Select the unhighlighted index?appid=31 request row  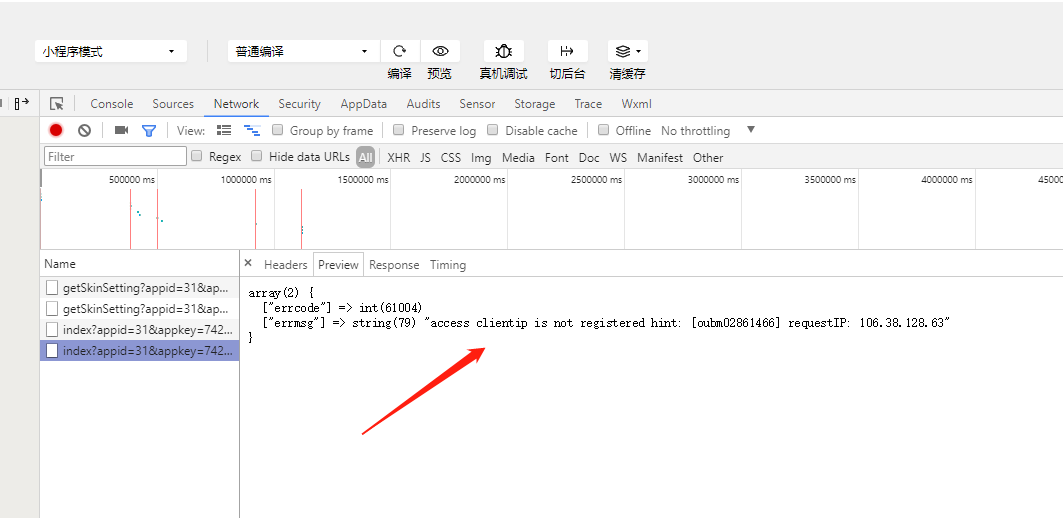coord(140,330)
